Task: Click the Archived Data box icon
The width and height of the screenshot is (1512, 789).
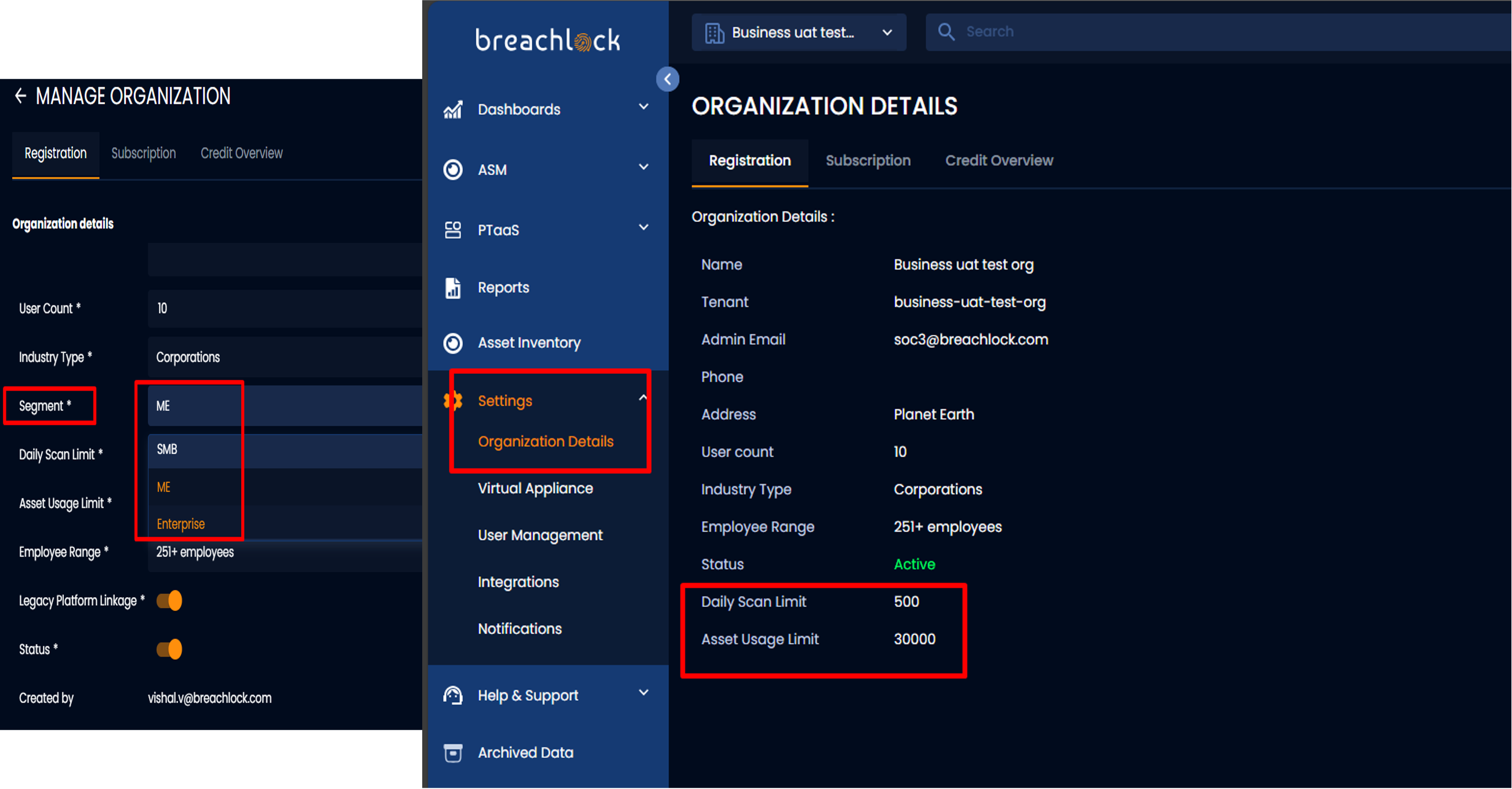Action: [453, 752]
